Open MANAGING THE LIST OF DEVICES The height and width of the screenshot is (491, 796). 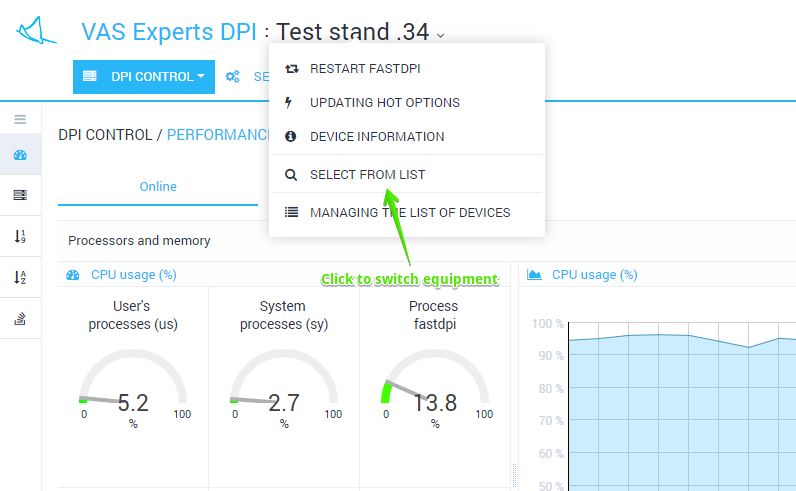point(410,213)
